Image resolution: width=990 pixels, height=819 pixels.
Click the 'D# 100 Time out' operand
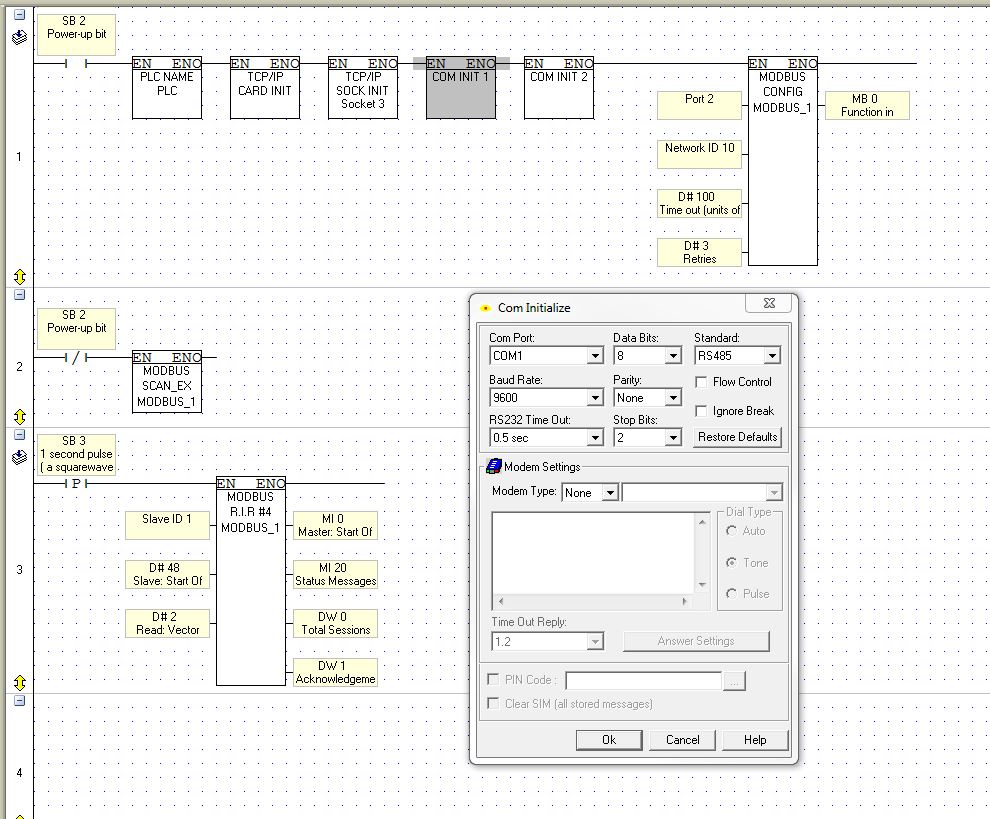point(699,203)
